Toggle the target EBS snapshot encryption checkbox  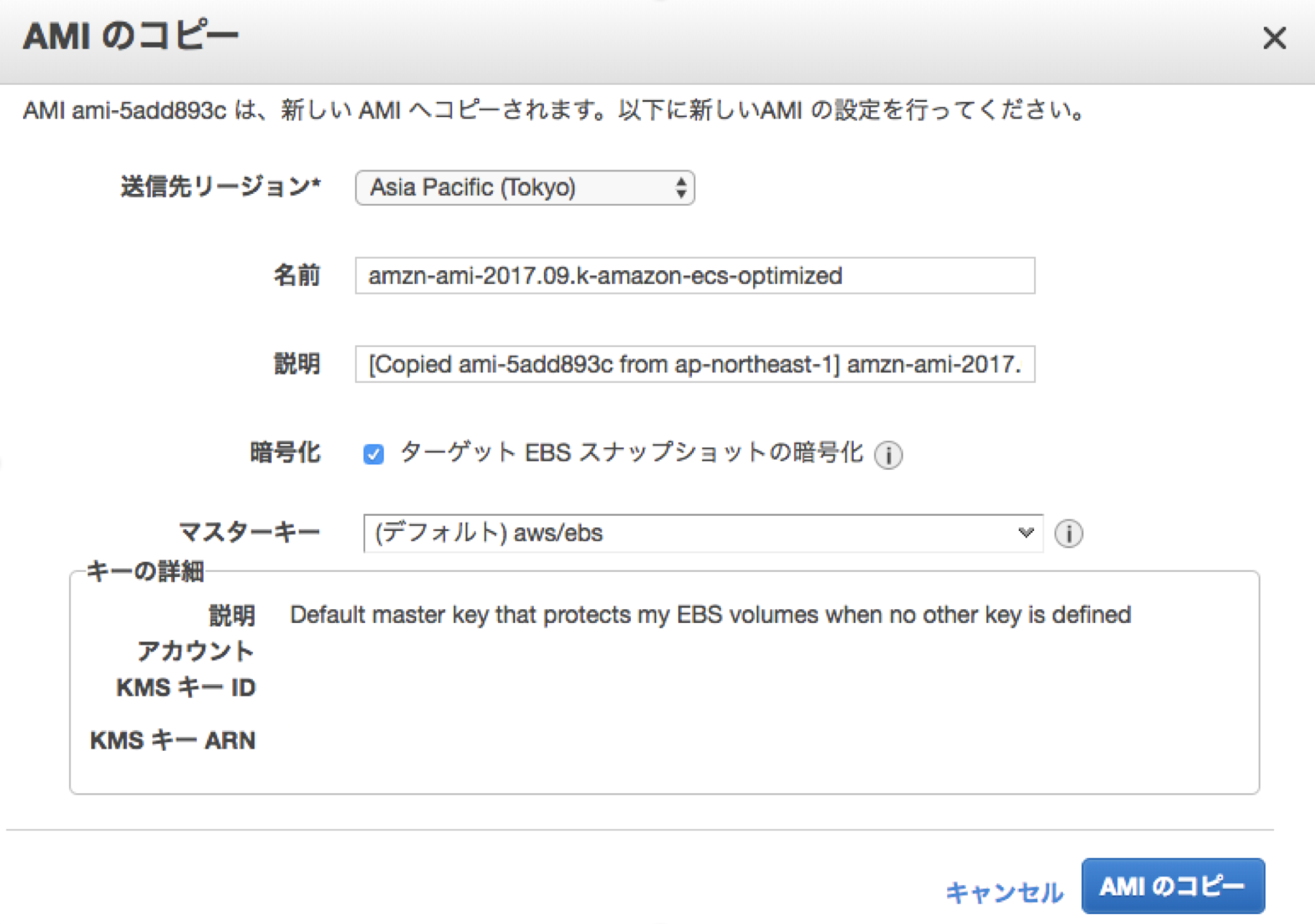point(374,454)
